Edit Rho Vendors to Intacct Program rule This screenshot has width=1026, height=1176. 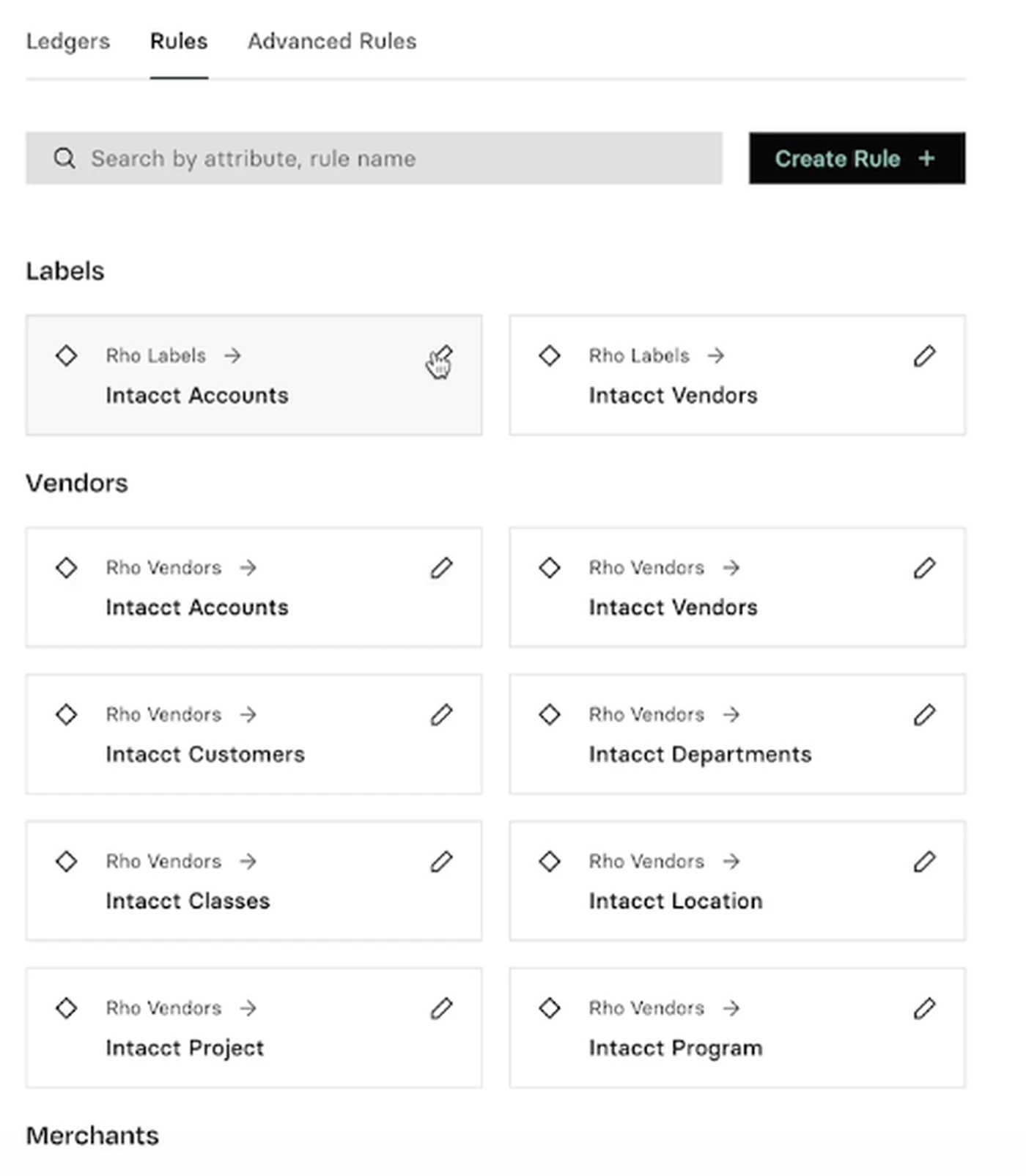tap(924, 1008)
